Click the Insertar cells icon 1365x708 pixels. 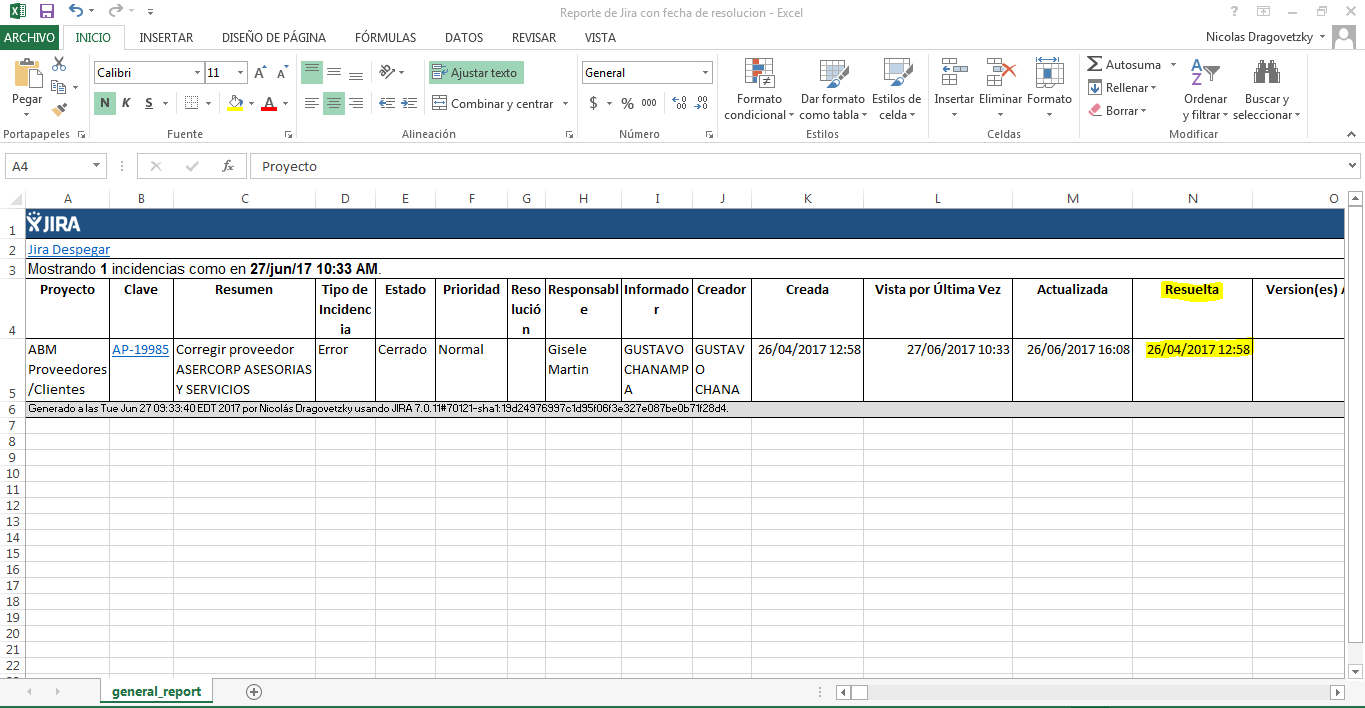[x=954, y=73]
